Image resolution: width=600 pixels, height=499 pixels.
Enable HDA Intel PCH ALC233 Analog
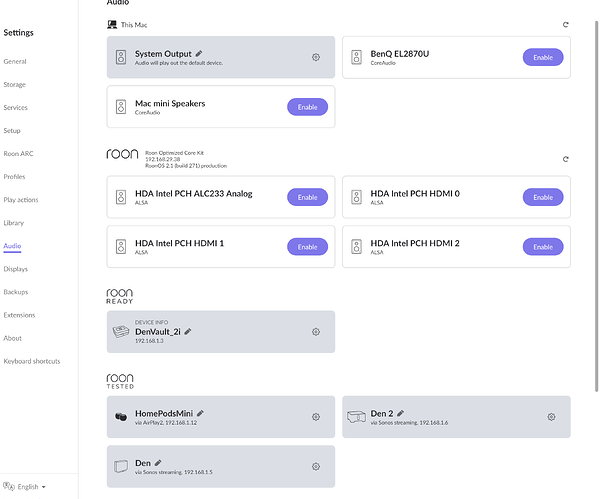point(307,197)
